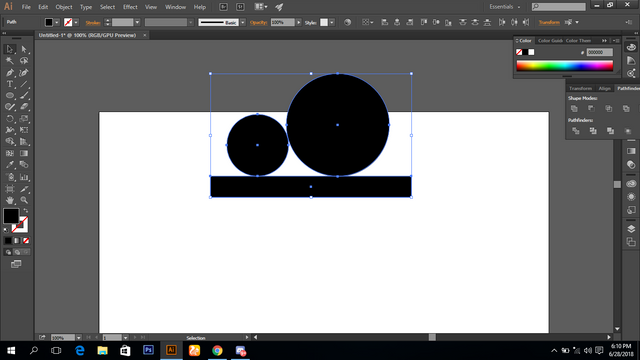Click the Go to Bridge button

pos(224,7)
